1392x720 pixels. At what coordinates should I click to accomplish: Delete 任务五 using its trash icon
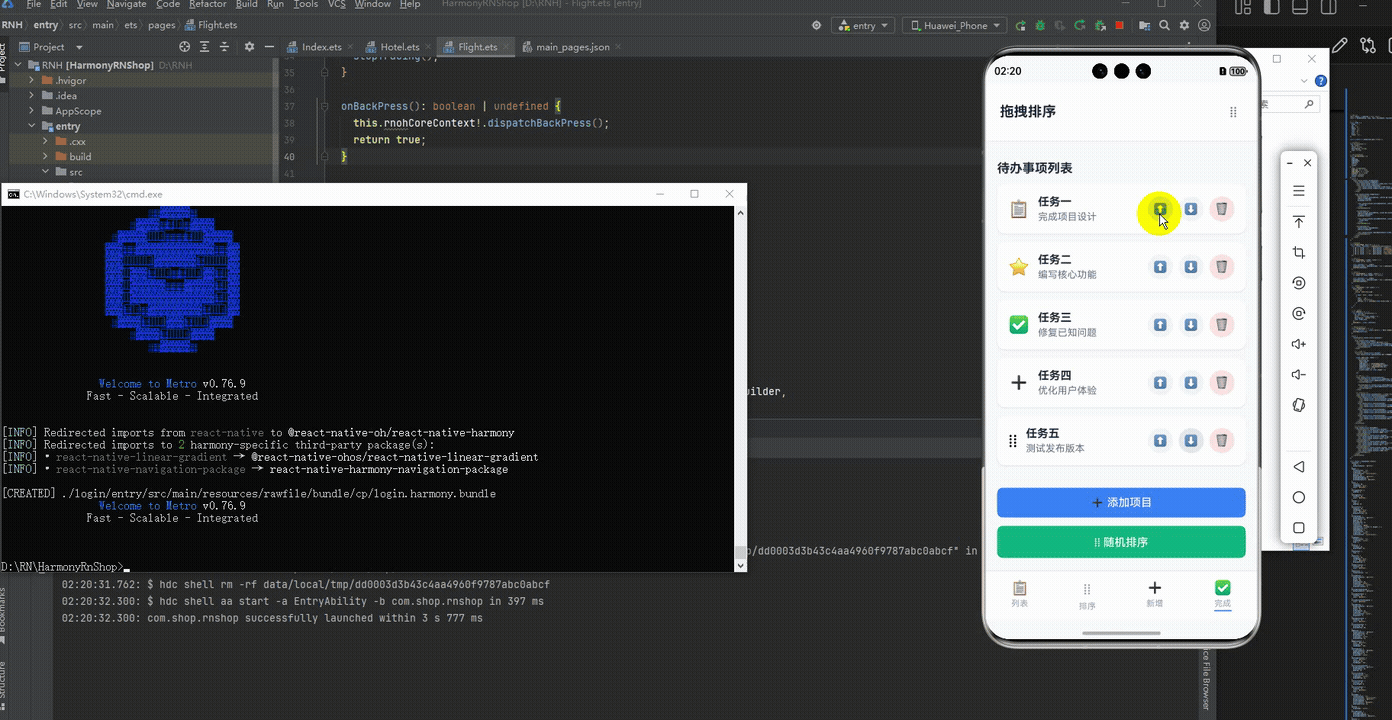pos(1221,441)
